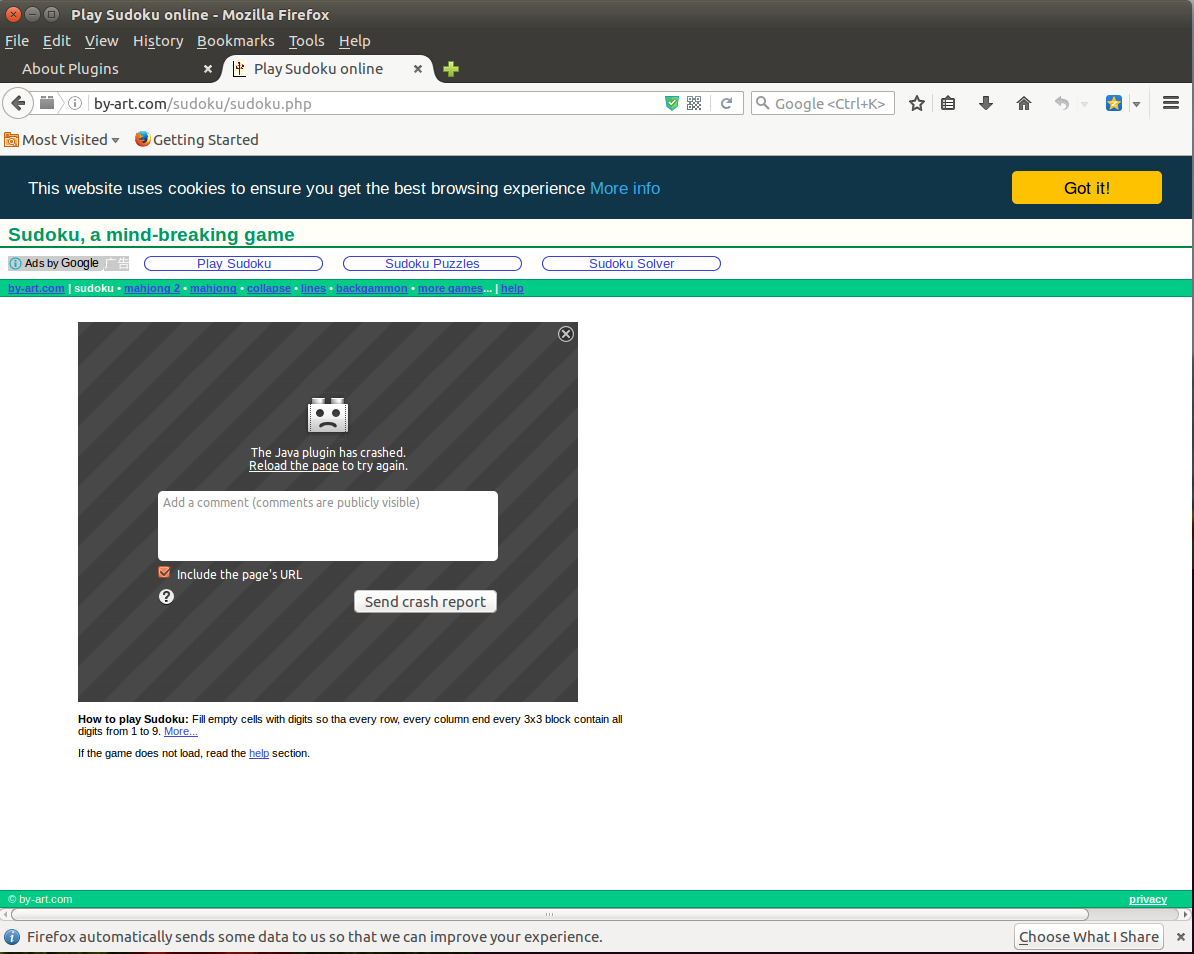The width and height of the screenshot is (1194, 954).
Task: Open dropdown arrow beside blue star toolbar icon
Action: (1136, 104)
